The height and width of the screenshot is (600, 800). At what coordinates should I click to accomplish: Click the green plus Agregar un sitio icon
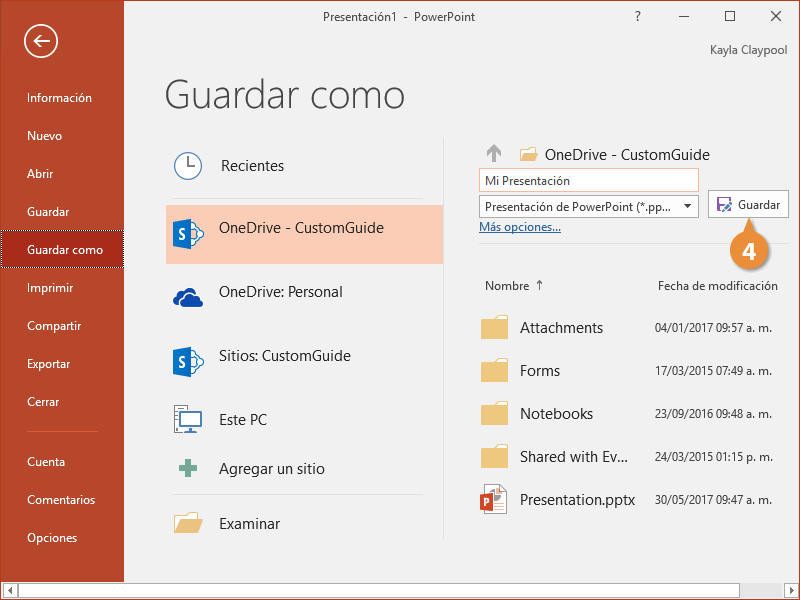188,468
